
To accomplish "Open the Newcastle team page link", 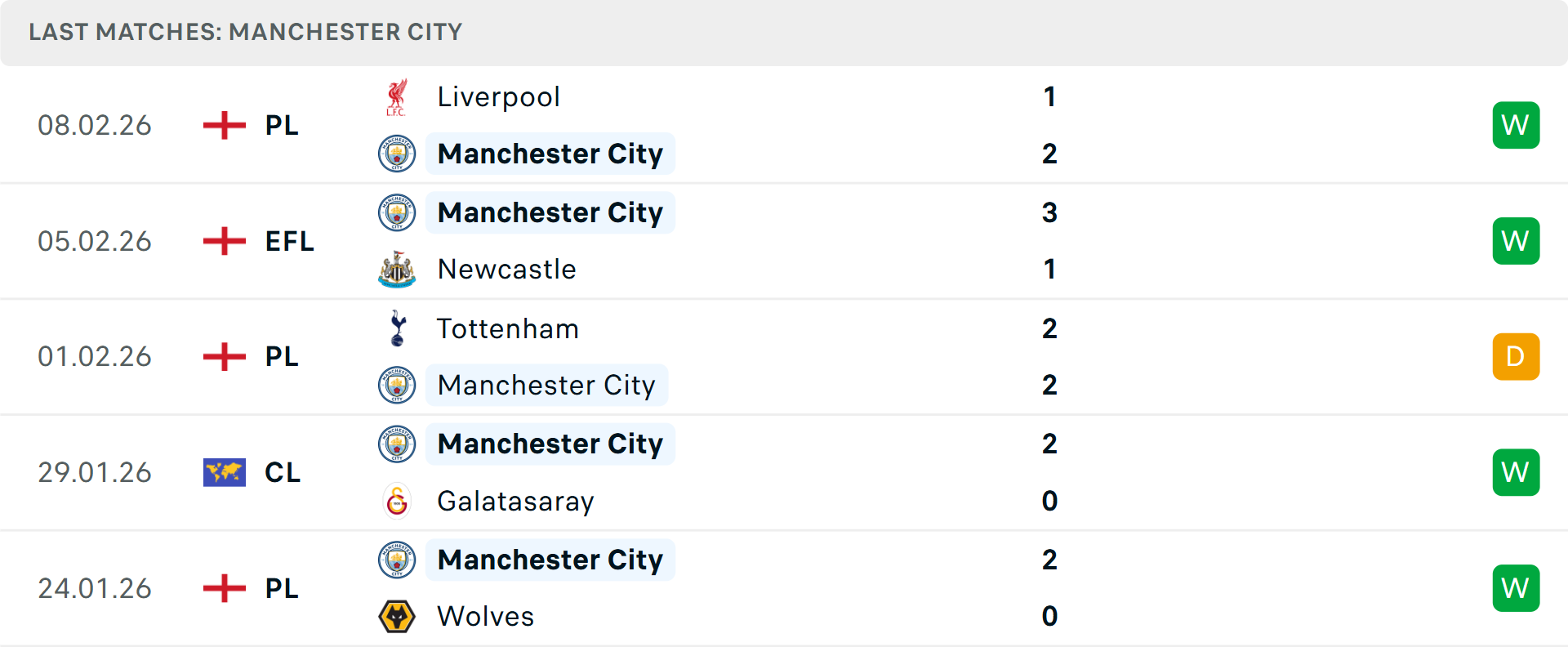I will [x=507, y=269].
